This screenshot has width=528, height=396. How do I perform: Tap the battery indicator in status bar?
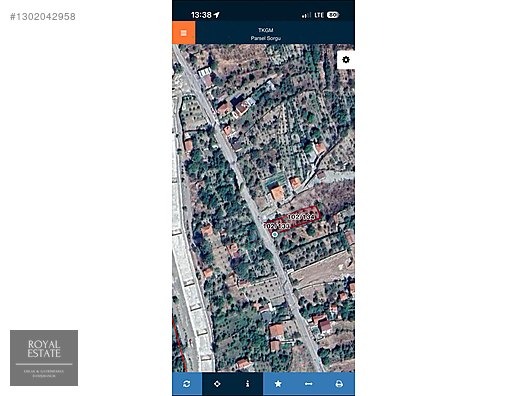pyautogui.click(x=333, y=15)
